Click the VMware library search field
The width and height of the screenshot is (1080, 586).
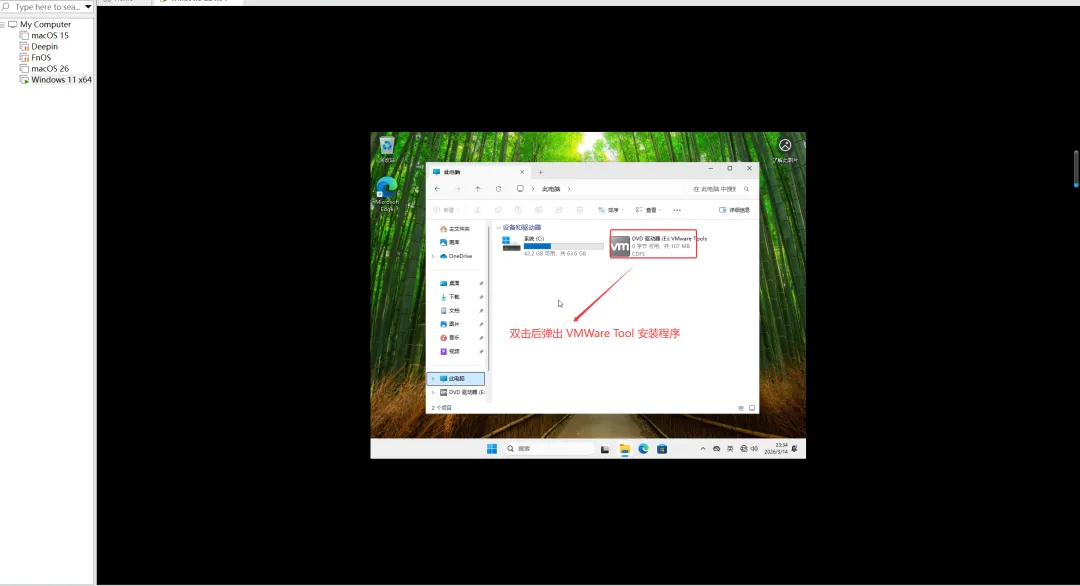[x=48, y=7]
